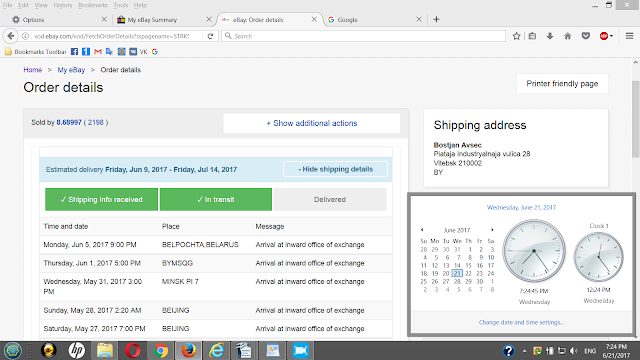The width and height of the screenshot is (640, 360).
Task: Expand Show additional actions
Action: [x=311, y=123]
